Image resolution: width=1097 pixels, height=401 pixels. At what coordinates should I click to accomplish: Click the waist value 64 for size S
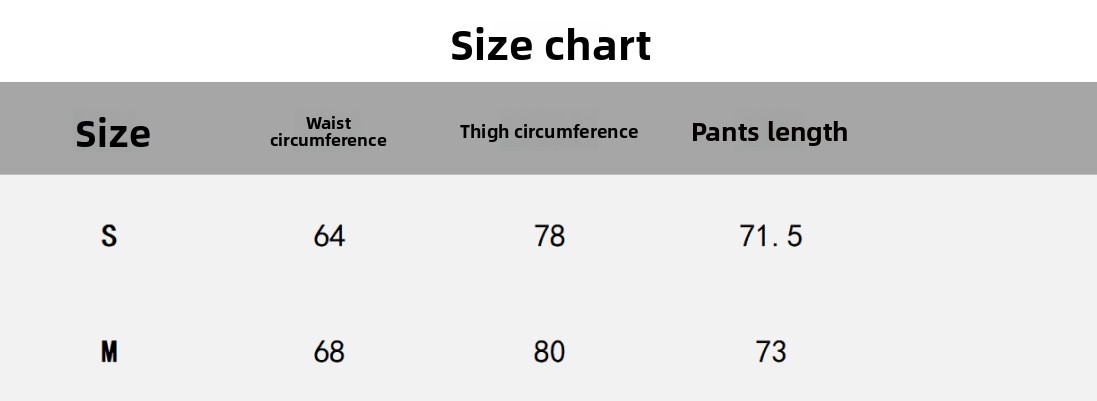329,236
